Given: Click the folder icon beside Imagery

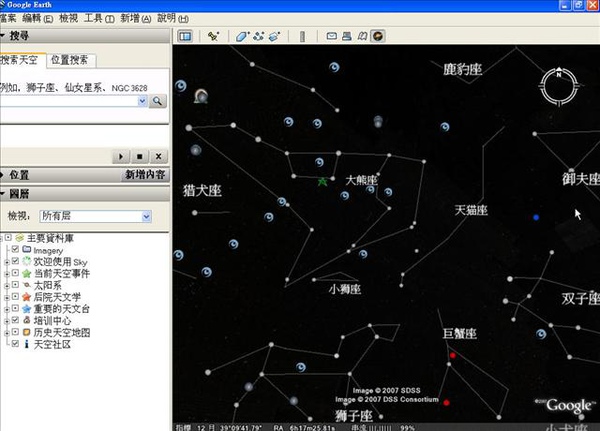Looking at the screenshot, I should pyautogui.click(x=26, y=250).
